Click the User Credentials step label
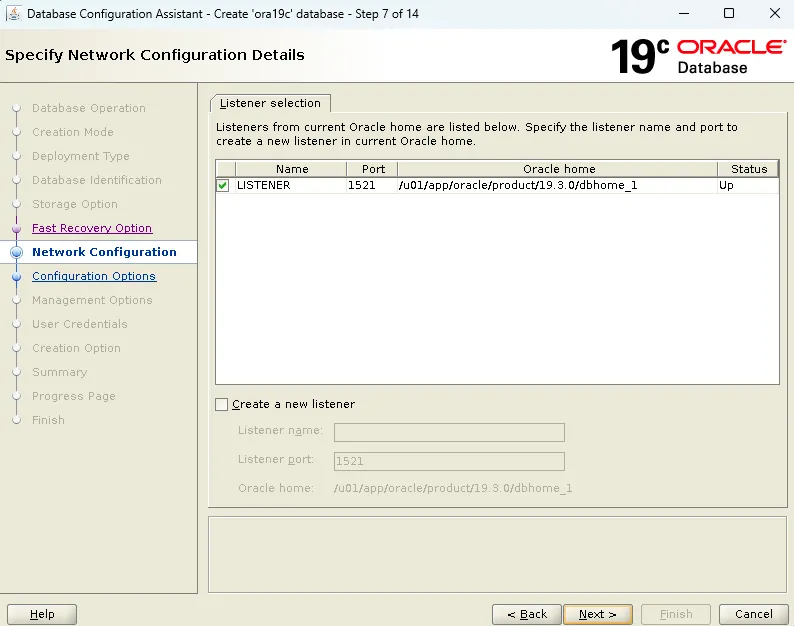The image size is (794, 626). point(80,324)
